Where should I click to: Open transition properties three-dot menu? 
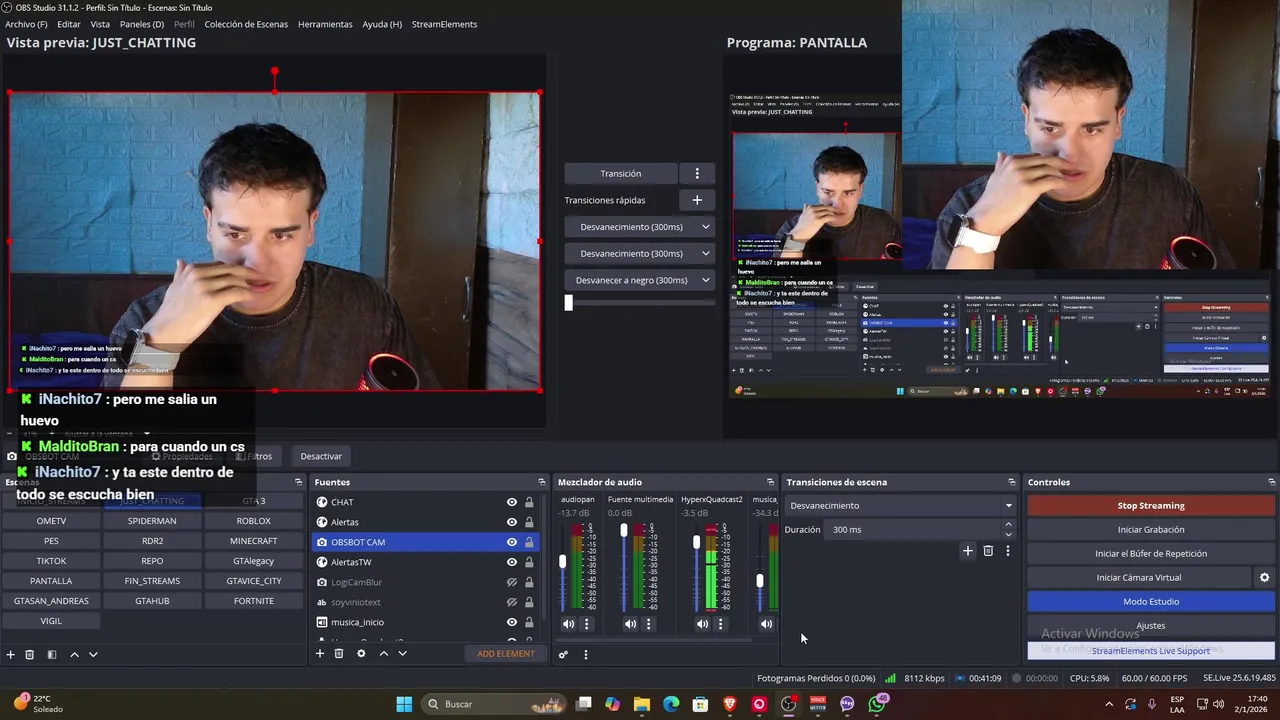[x=1007, y=550]
